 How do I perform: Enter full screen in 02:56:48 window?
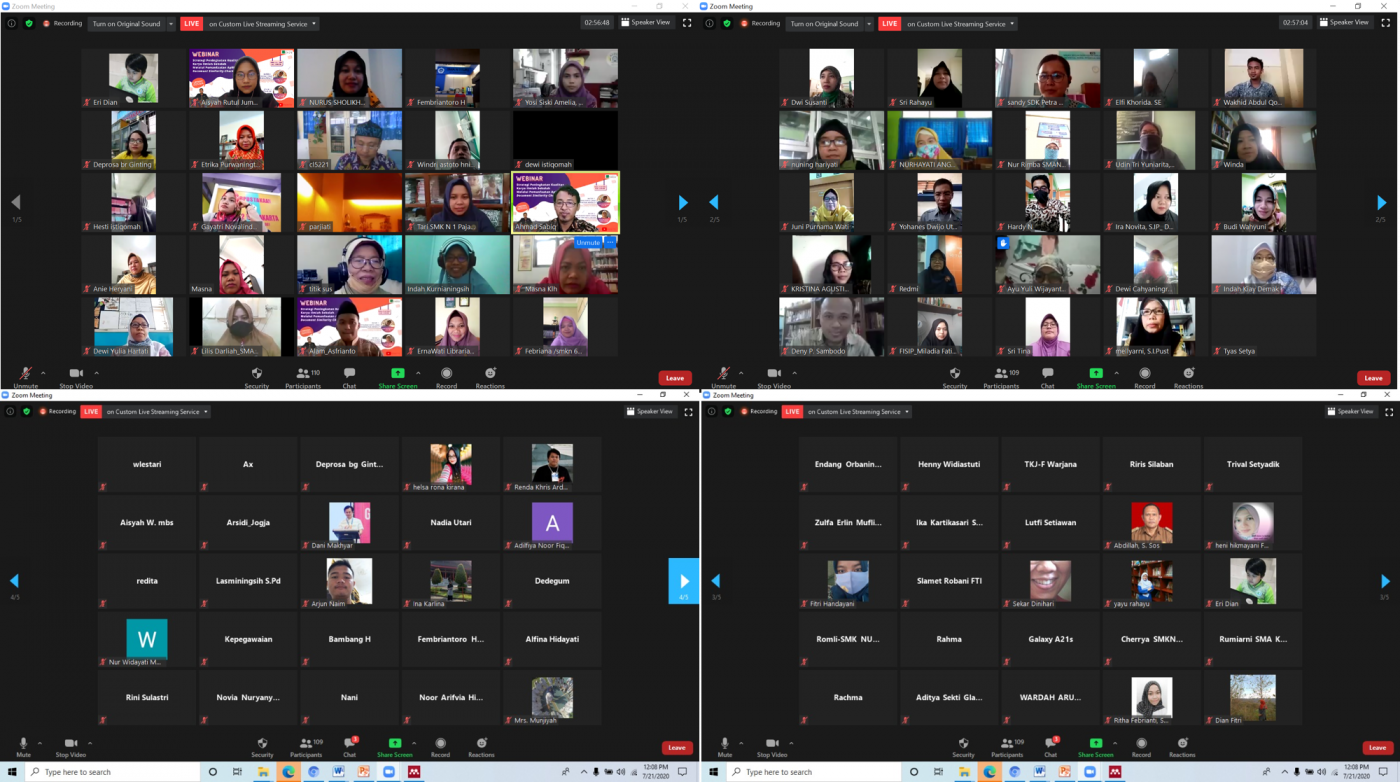click(x=687, y=23)
